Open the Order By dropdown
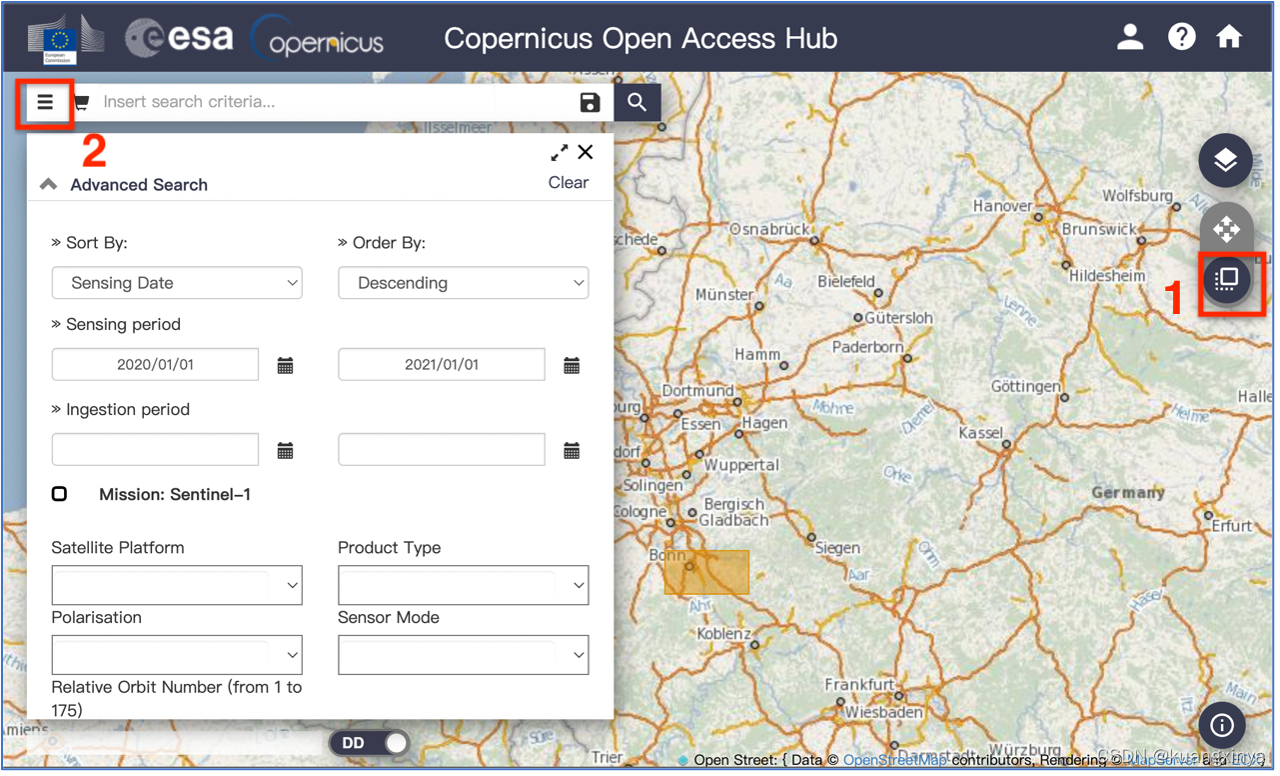Image resolution: width=1280 pixels, height=776 pixels. click(463, 283)
